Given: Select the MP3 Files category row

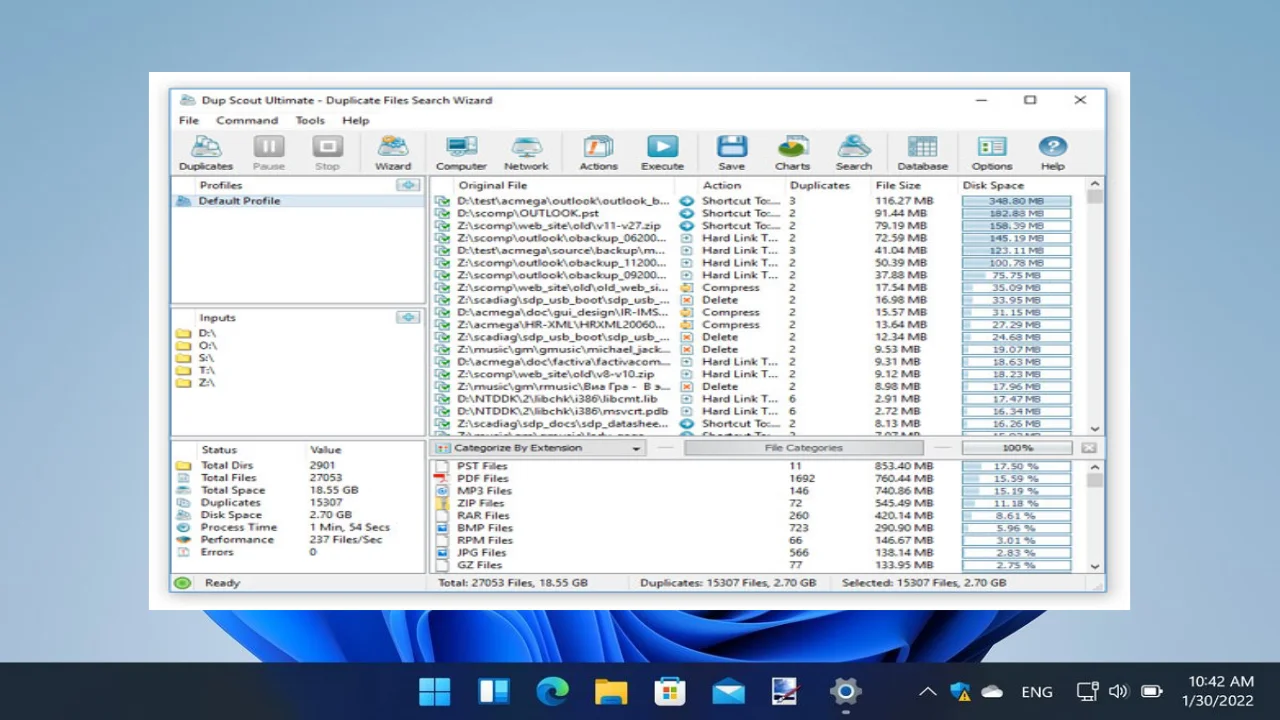Looking at the screenshot, I should [x=760, y=491].
